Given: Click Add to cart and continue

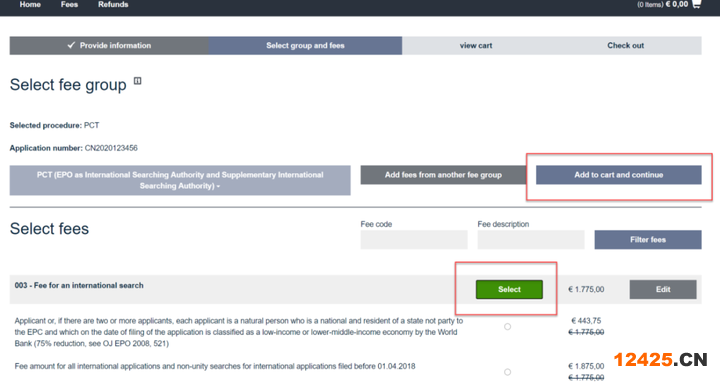Looking at the screenshot, I should 619,175.
